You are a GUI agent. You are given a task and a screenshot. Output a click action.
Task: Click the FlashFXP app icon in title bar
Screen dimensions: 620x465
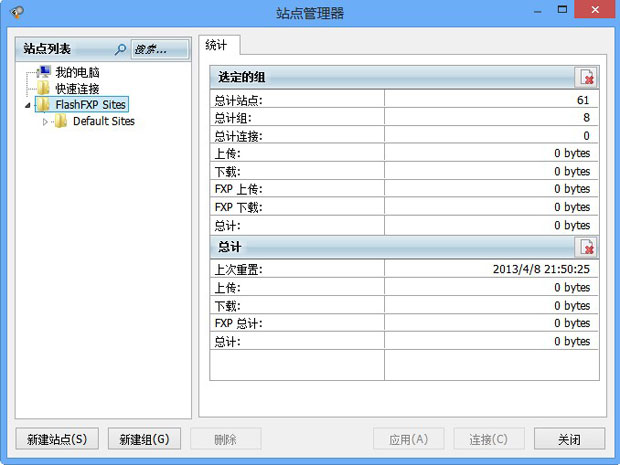17,12
